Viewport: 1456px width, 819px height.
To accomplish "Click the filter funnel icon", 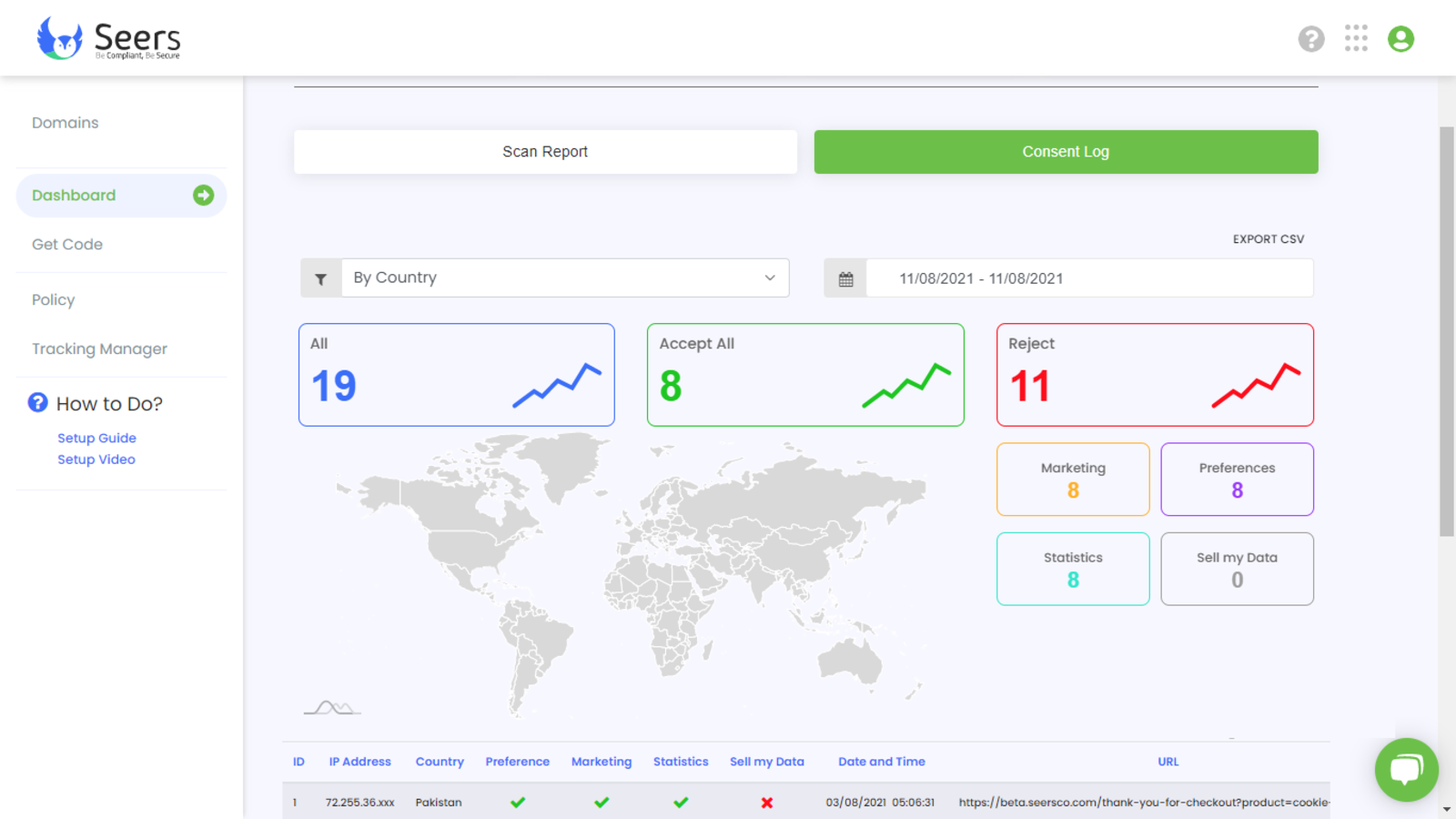I will pyautogui.click(x=321, y=278).
